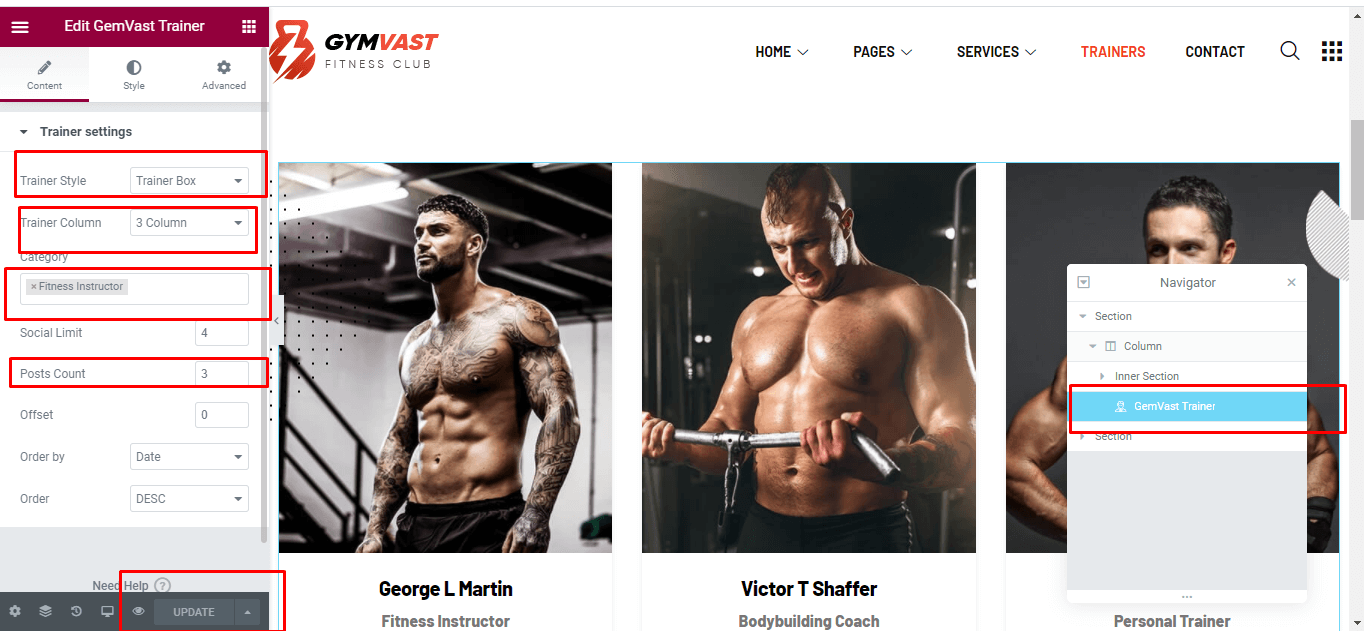The height and width of the screenshot is (631, 1364).
Task: Collapse the Trainer settings section
Action: pos(24,132)
